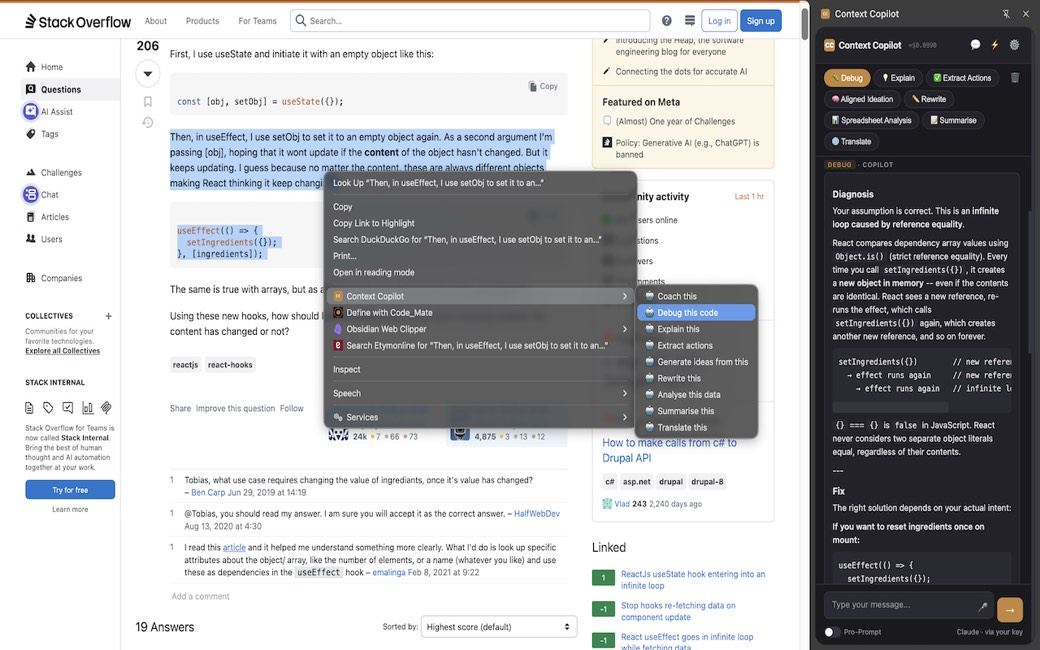Click the Sign up button
Screen dimensions: 1040x650
click(761, 21)
